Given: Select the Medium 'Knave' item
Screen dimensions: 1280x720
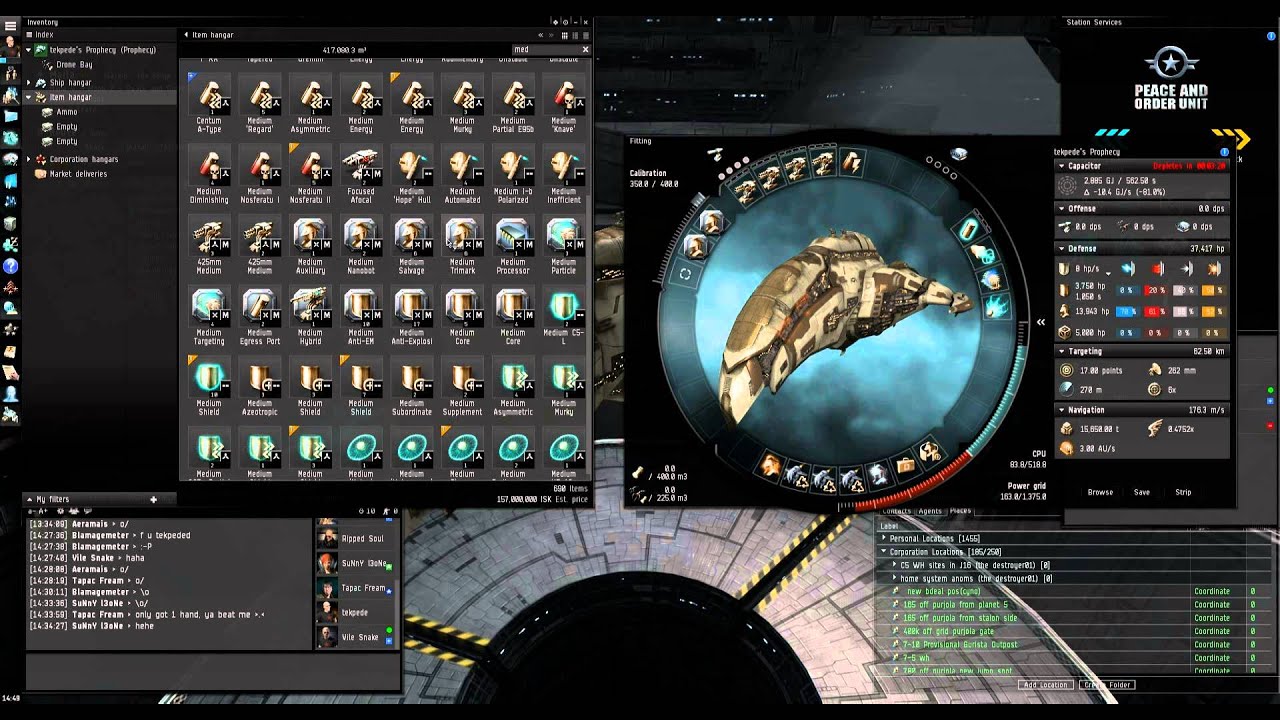Looking at the screenshot, I should tap(564, 105).
